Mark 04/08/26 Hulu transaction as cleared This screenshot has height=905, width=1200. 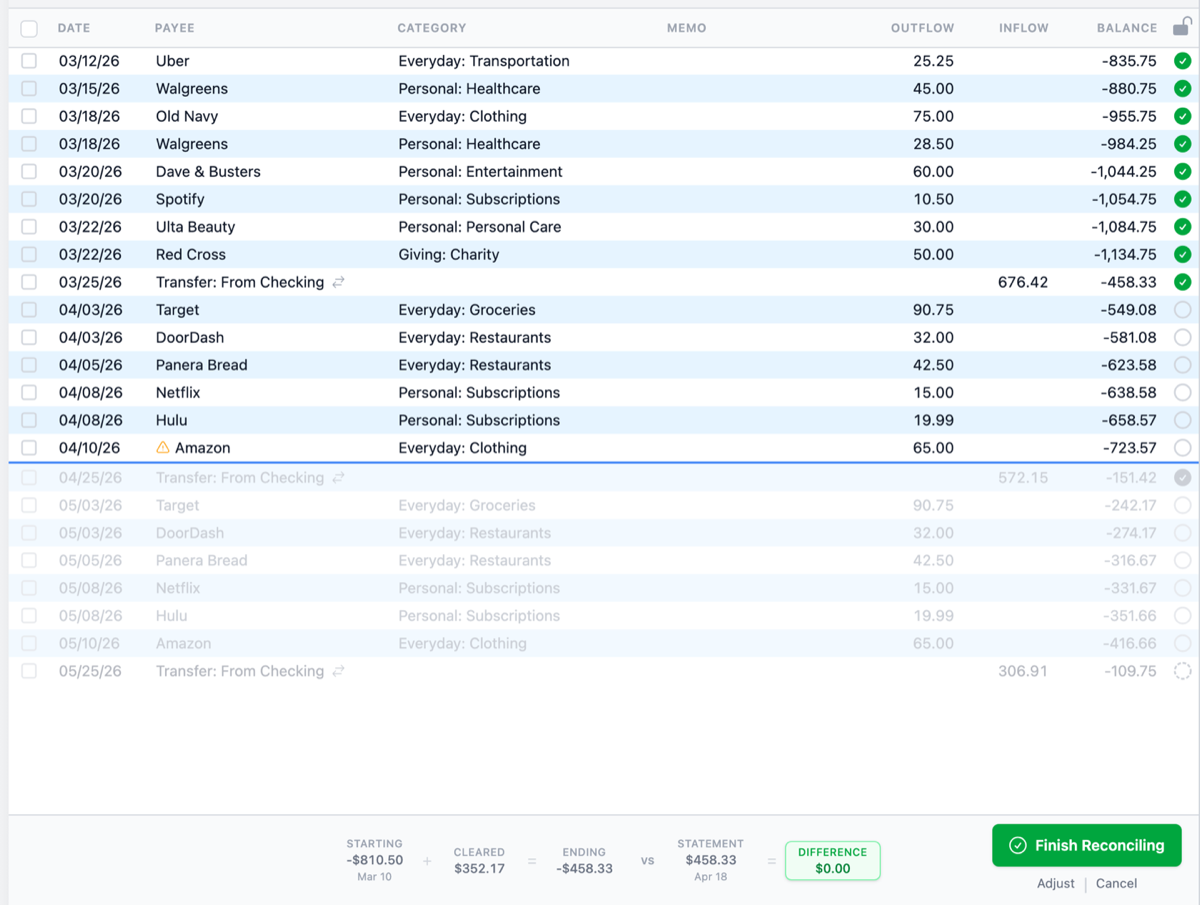tap(1182, 420)
